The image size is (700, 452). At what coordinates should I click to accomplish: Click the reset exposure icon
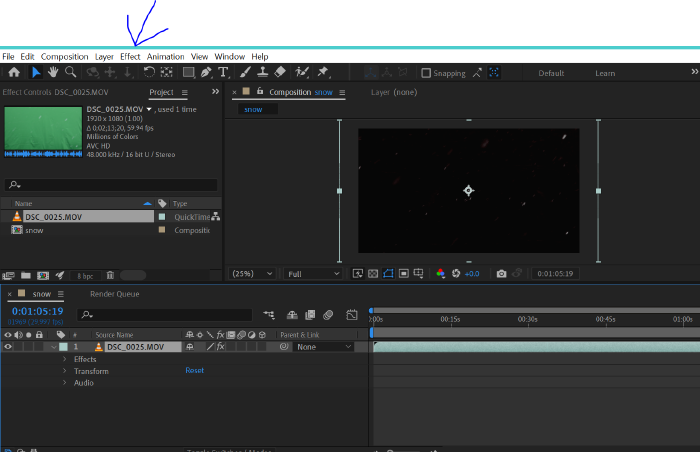[x=456, y=274]
